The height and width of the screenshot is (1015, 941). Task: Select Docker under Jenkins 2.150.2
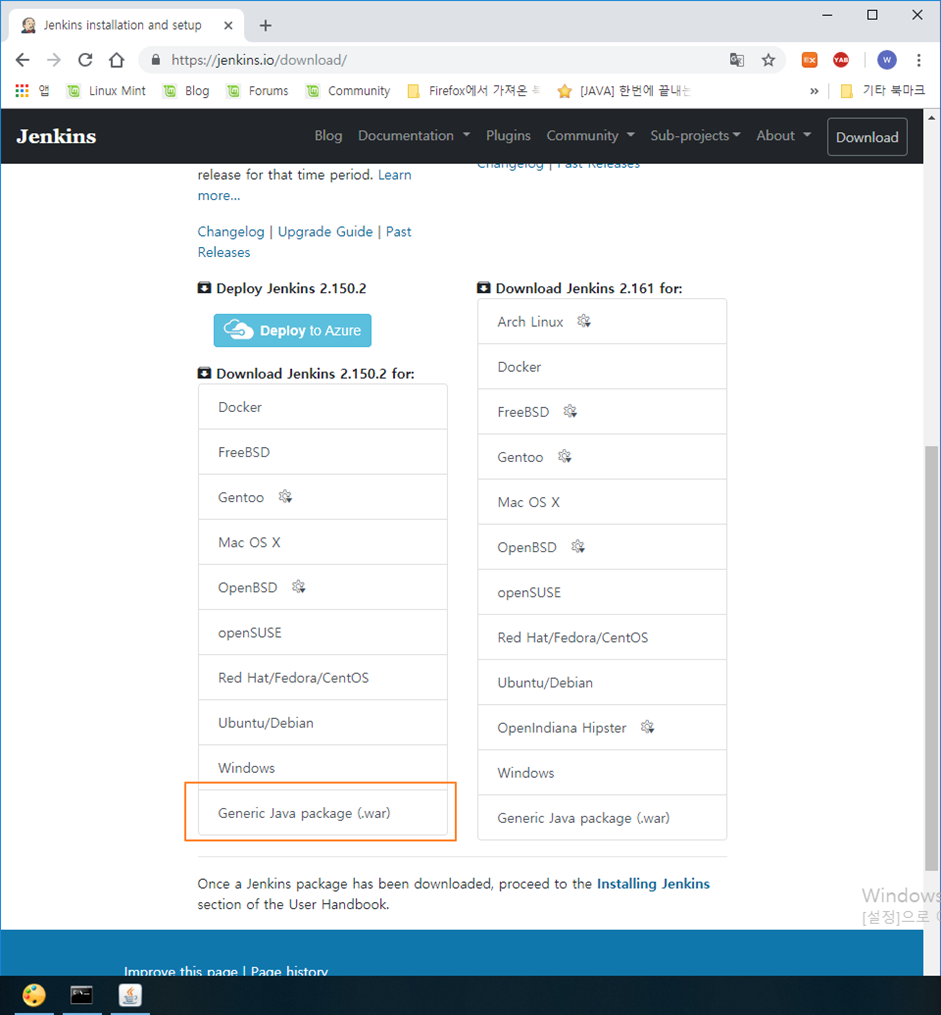point(322,407)
